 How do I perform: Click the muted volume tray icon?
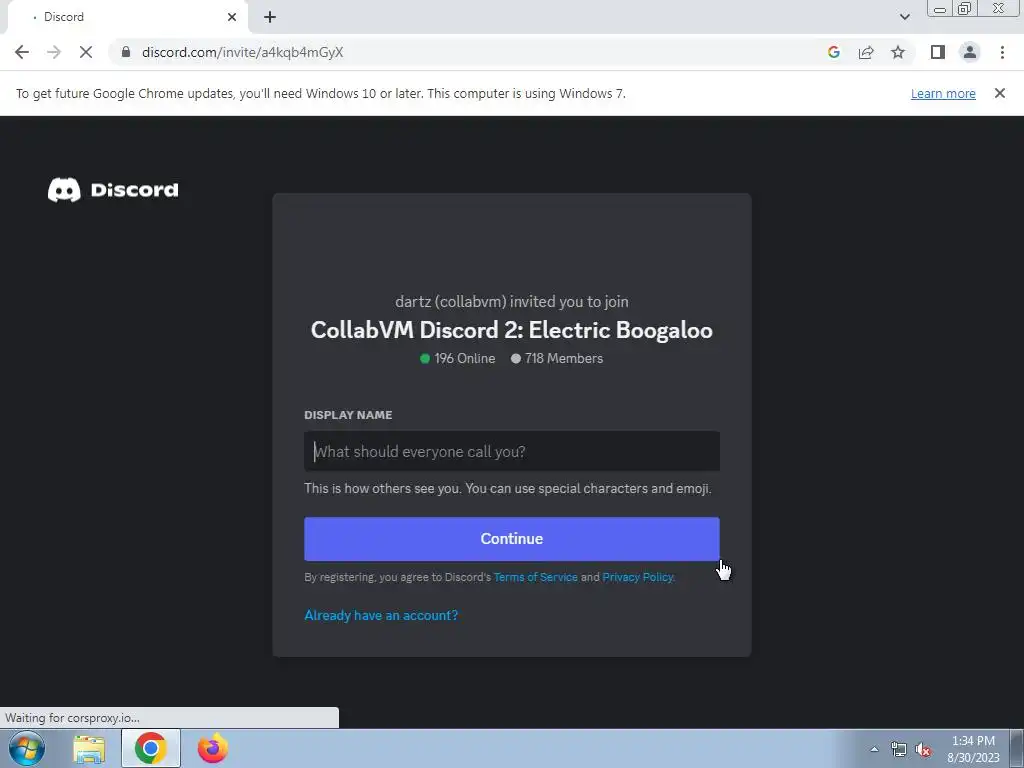tap(923, 750)
